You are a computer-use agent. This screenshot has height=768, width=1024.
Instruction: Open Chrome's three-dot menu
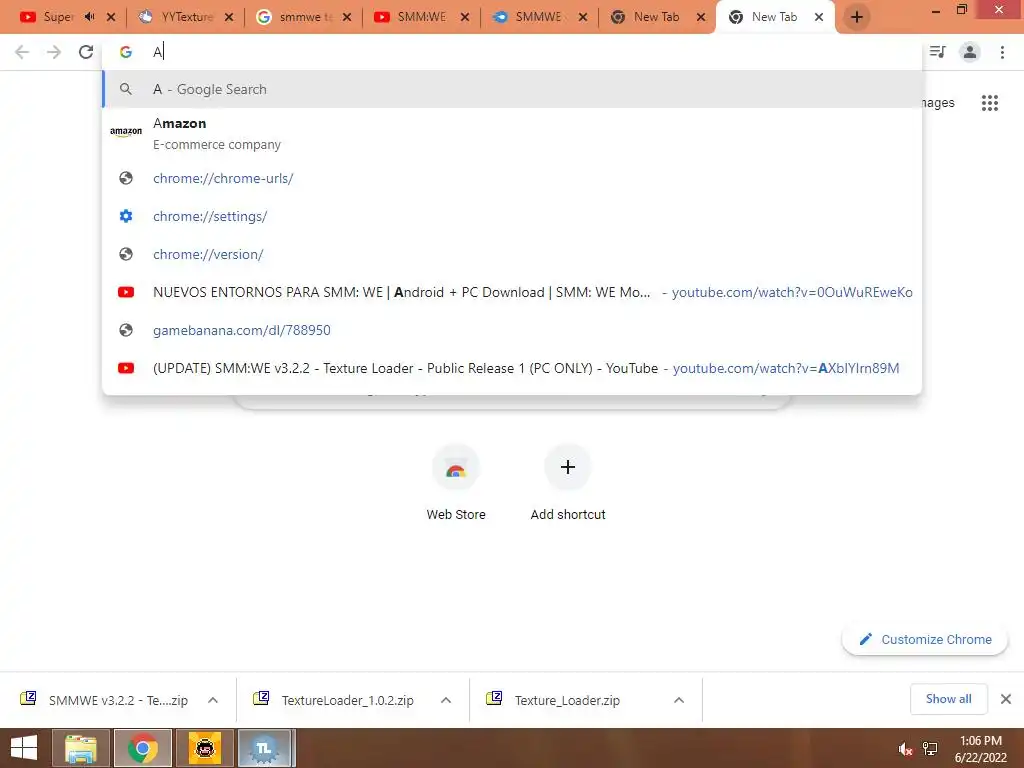(1002, 52)
